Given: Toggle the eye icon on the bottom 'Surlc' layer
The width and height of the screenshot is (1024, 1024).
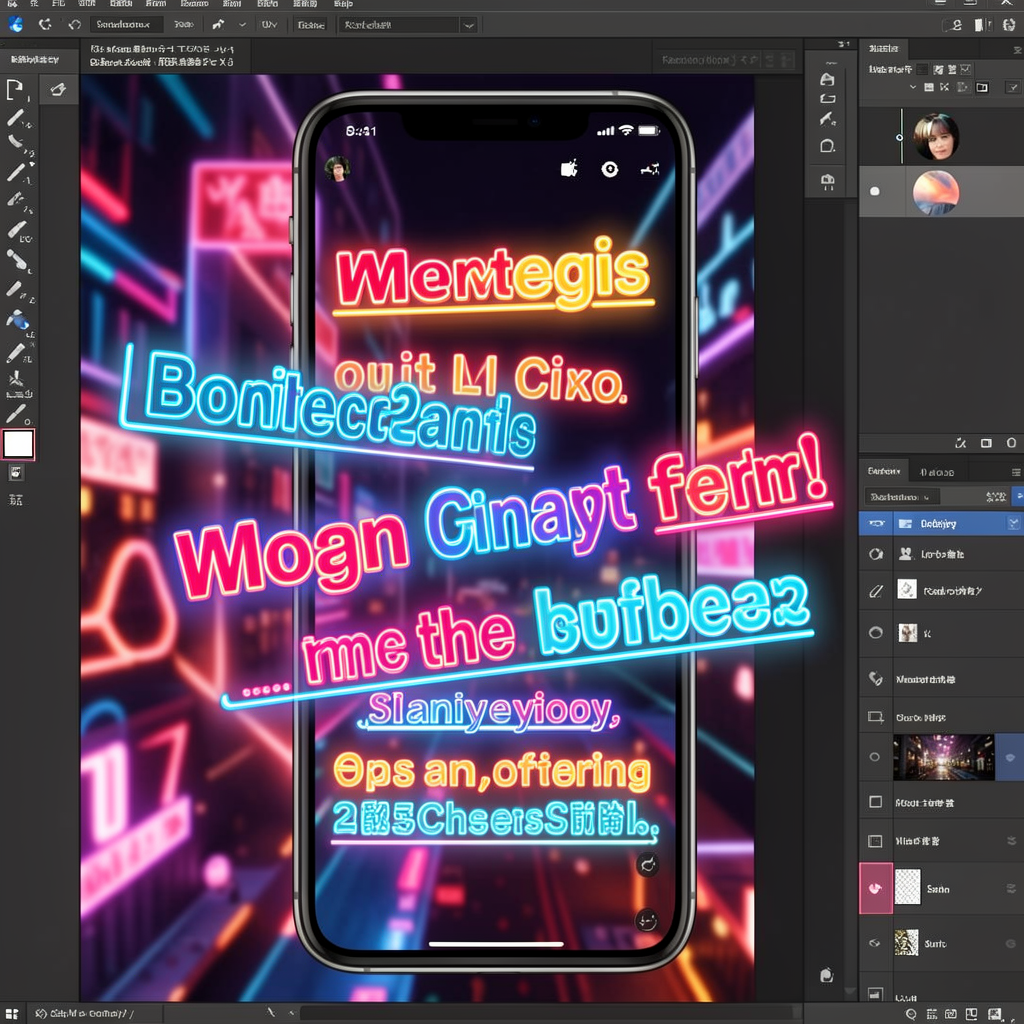Looking at the screenshot, I should click(x=875, y=943).
